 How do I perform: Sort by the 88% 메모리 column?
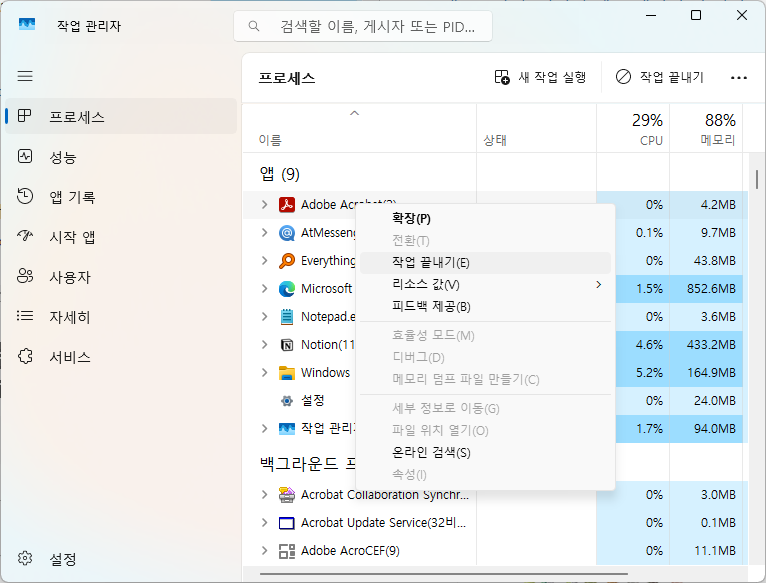[706, 129]
